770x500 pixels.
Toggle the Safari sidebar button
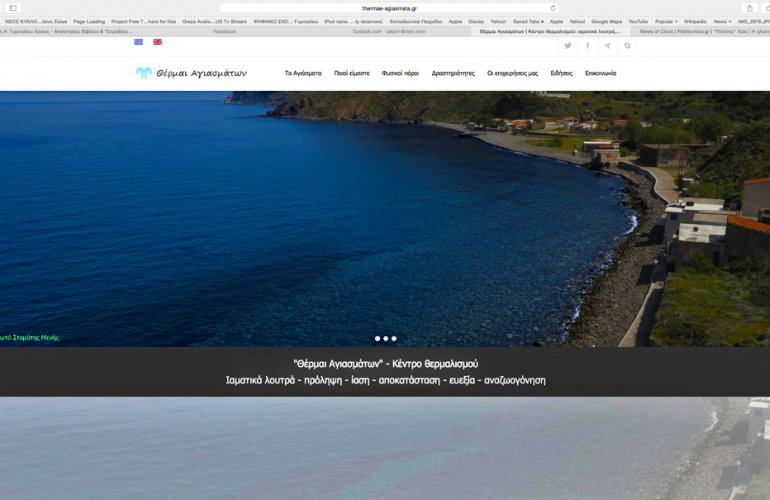click(x=13, y=8)
